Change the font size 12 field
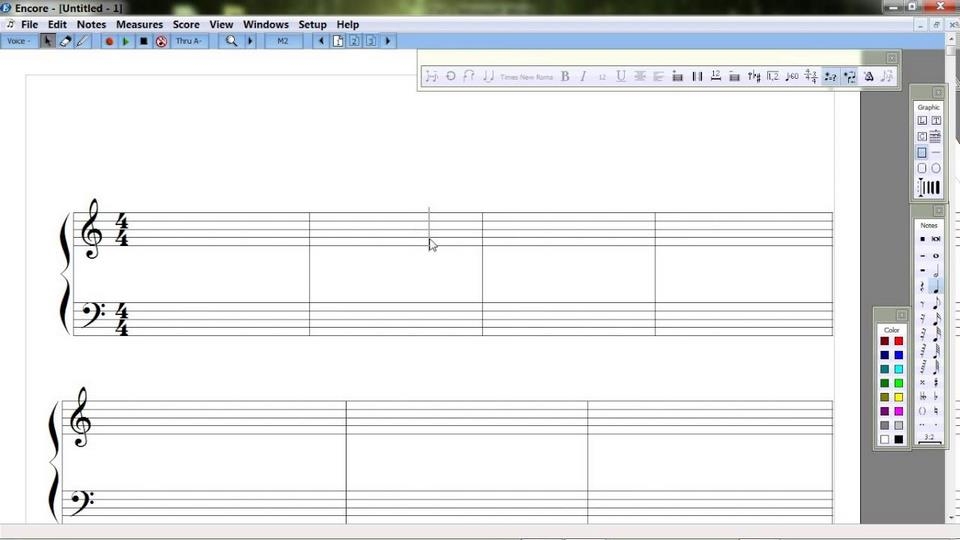The width and height of the screenshot is (960, 540). click(602, 77)
